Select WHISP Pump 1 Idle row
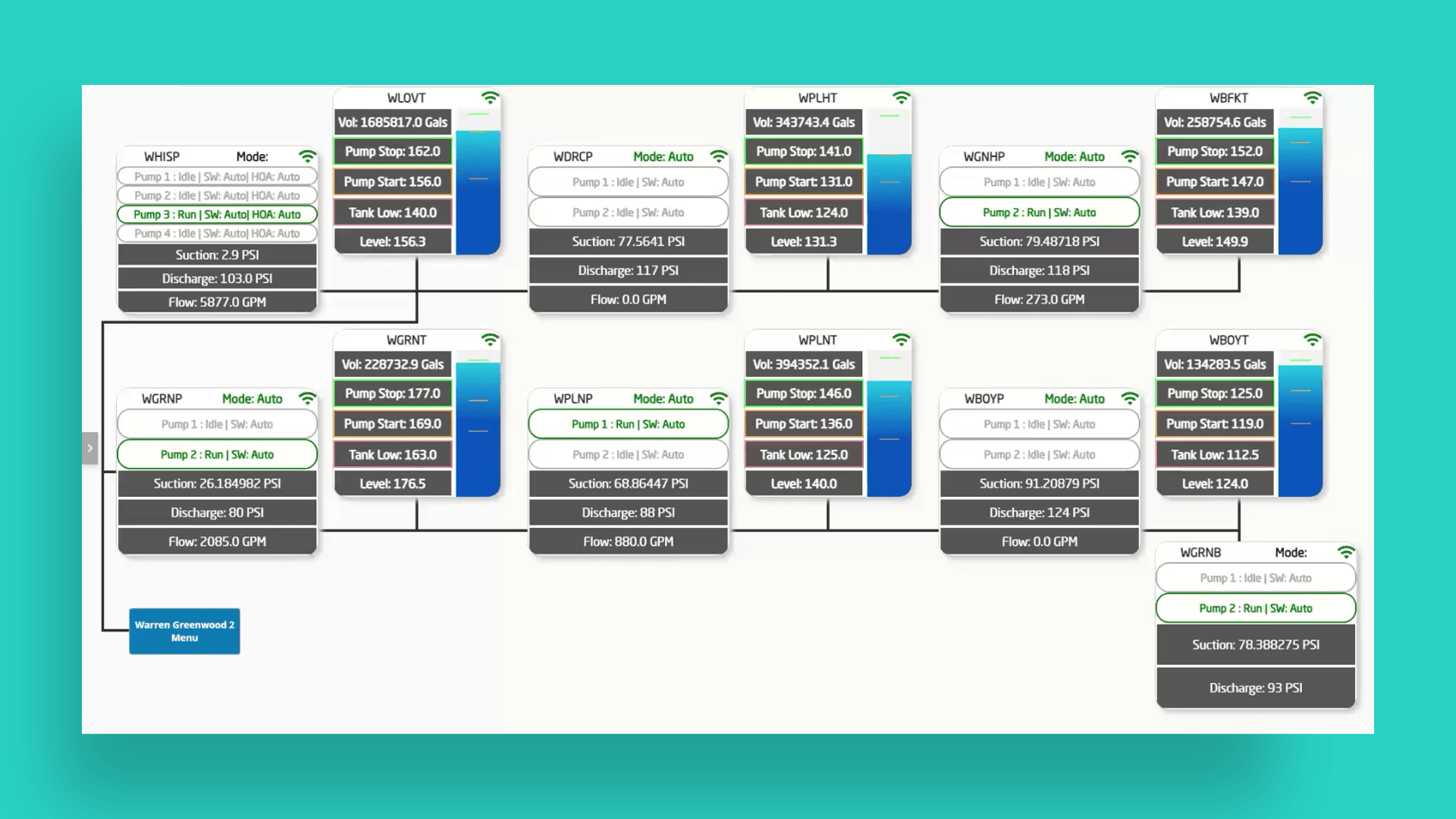1456x819 pixels. click(x=217, y=177)
